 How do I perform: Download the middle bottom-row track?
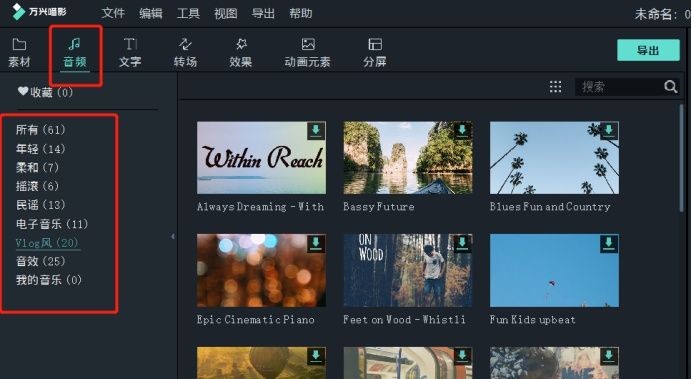pyautogui.click(x=462, y=355)
